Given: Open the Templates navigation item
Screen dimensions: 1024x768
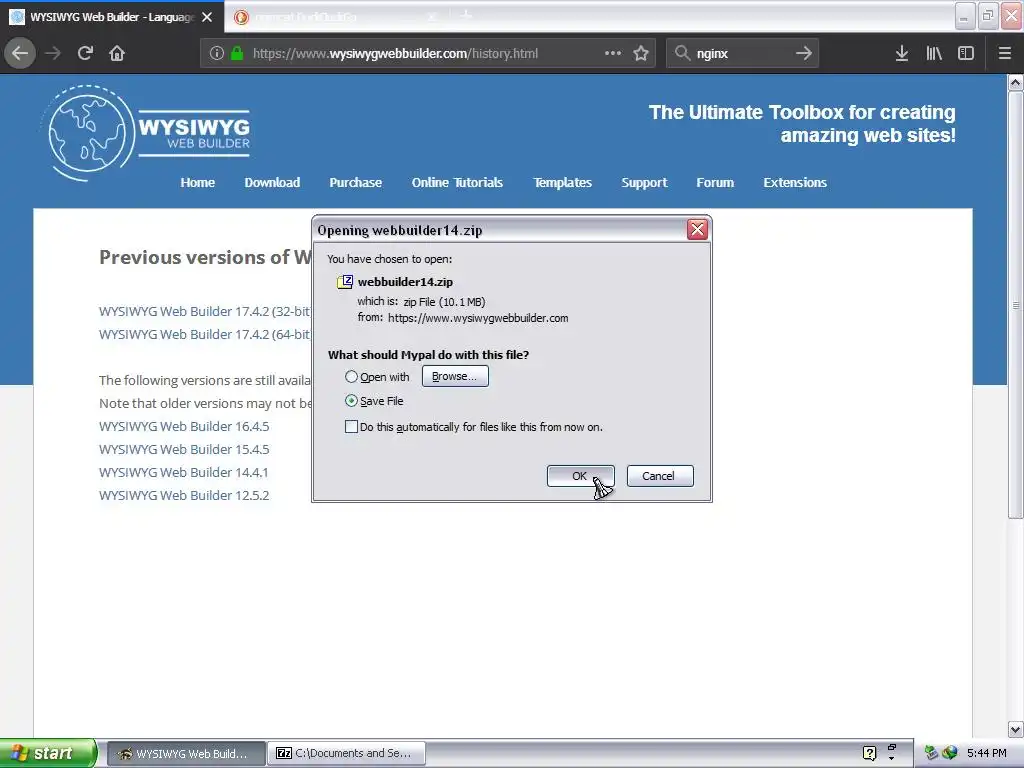Looking at the screenshot, I should click(562, 182).
